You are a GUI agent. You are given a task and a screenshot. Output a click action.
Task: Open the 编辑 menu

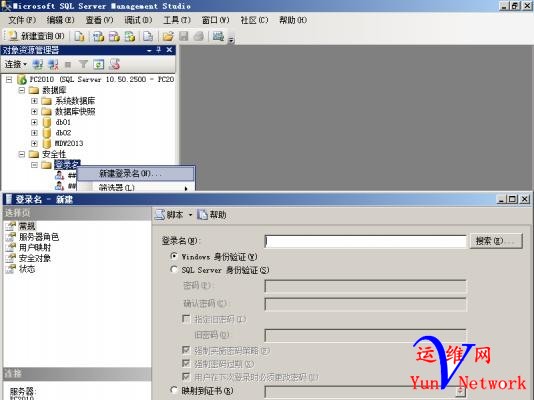[60, 20]
